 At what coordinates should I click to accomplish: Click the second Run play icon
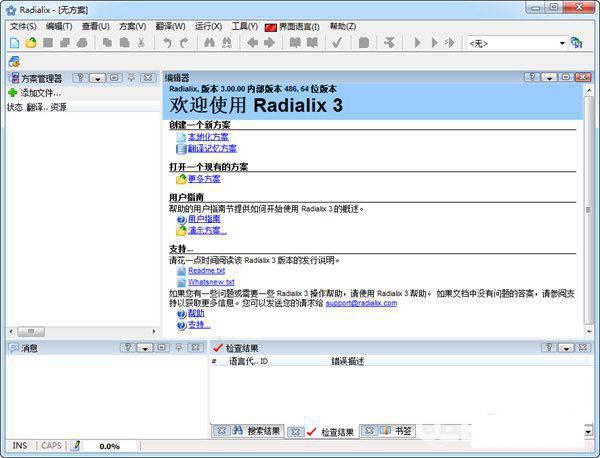click(x=434, y=43)
